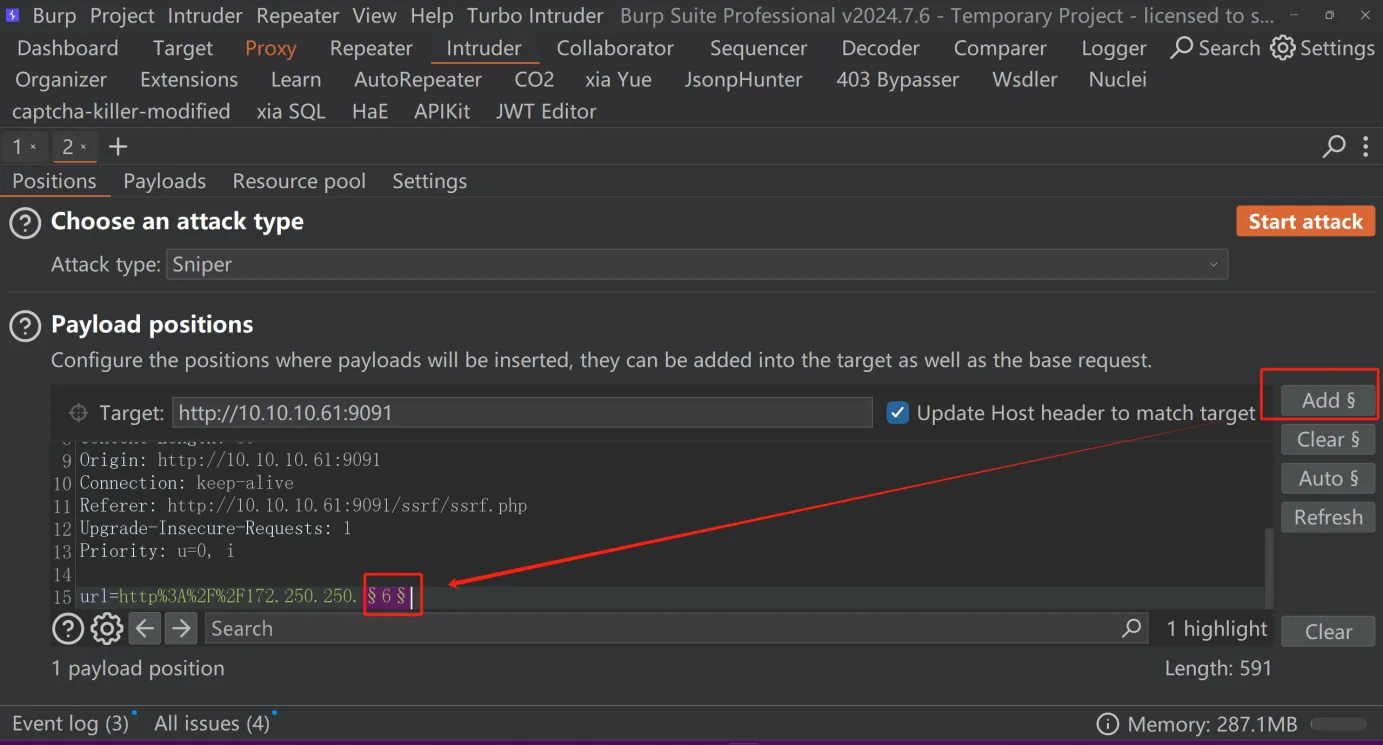The width and height of the screenshot is (1383, 745).
Task: Click the Target URL input field
Action: tap(522, 413)
